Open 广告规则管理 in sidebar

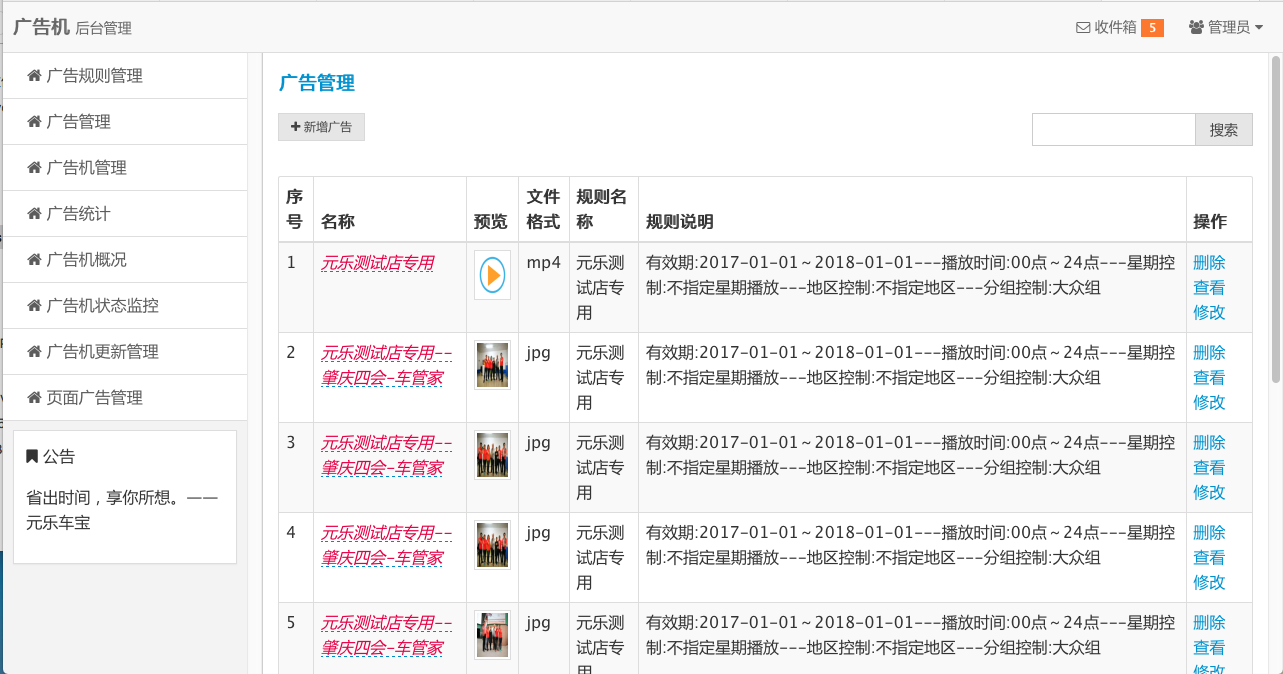[x=94, y=76]
